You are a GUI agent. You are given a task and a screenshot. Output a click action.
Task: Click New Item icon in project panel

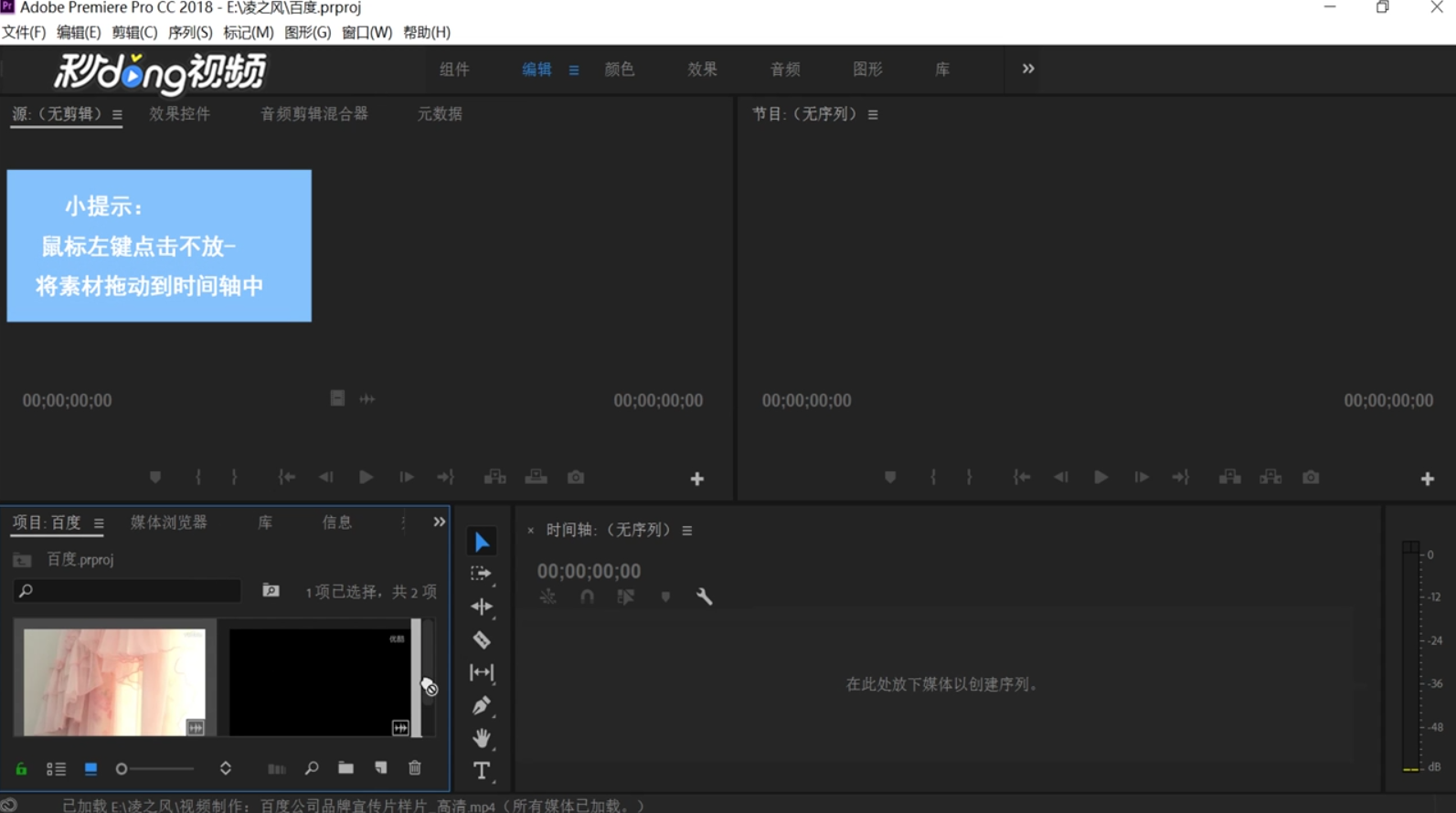click(380, 768)
